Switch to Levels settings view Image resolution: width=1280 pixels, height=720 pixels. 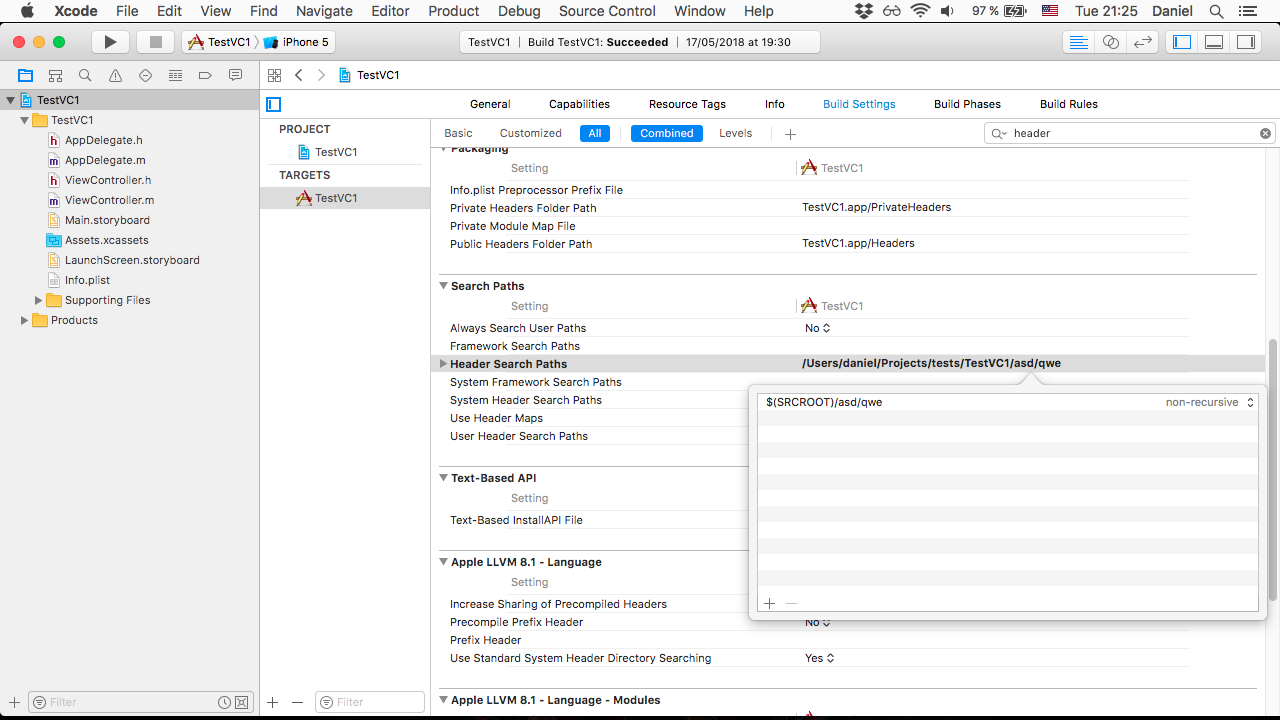[736, 133]
